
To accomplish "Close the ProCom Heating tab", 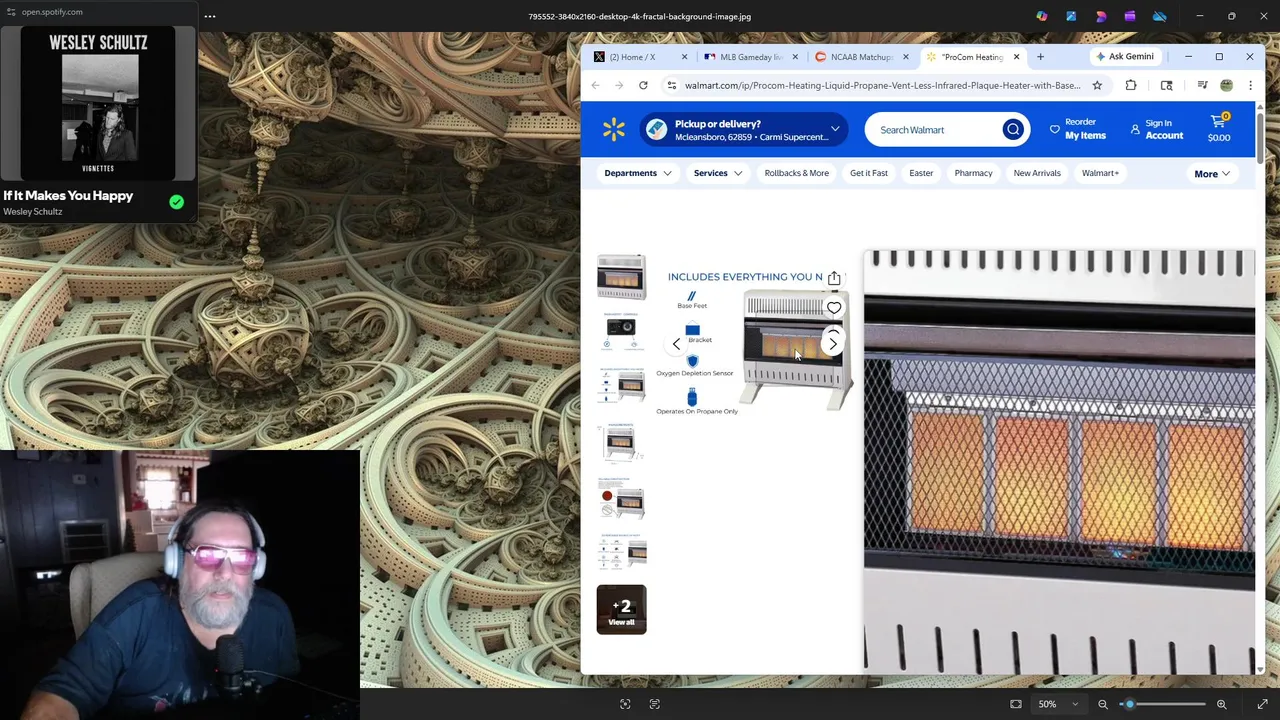I will click(x=1016, y=57).
